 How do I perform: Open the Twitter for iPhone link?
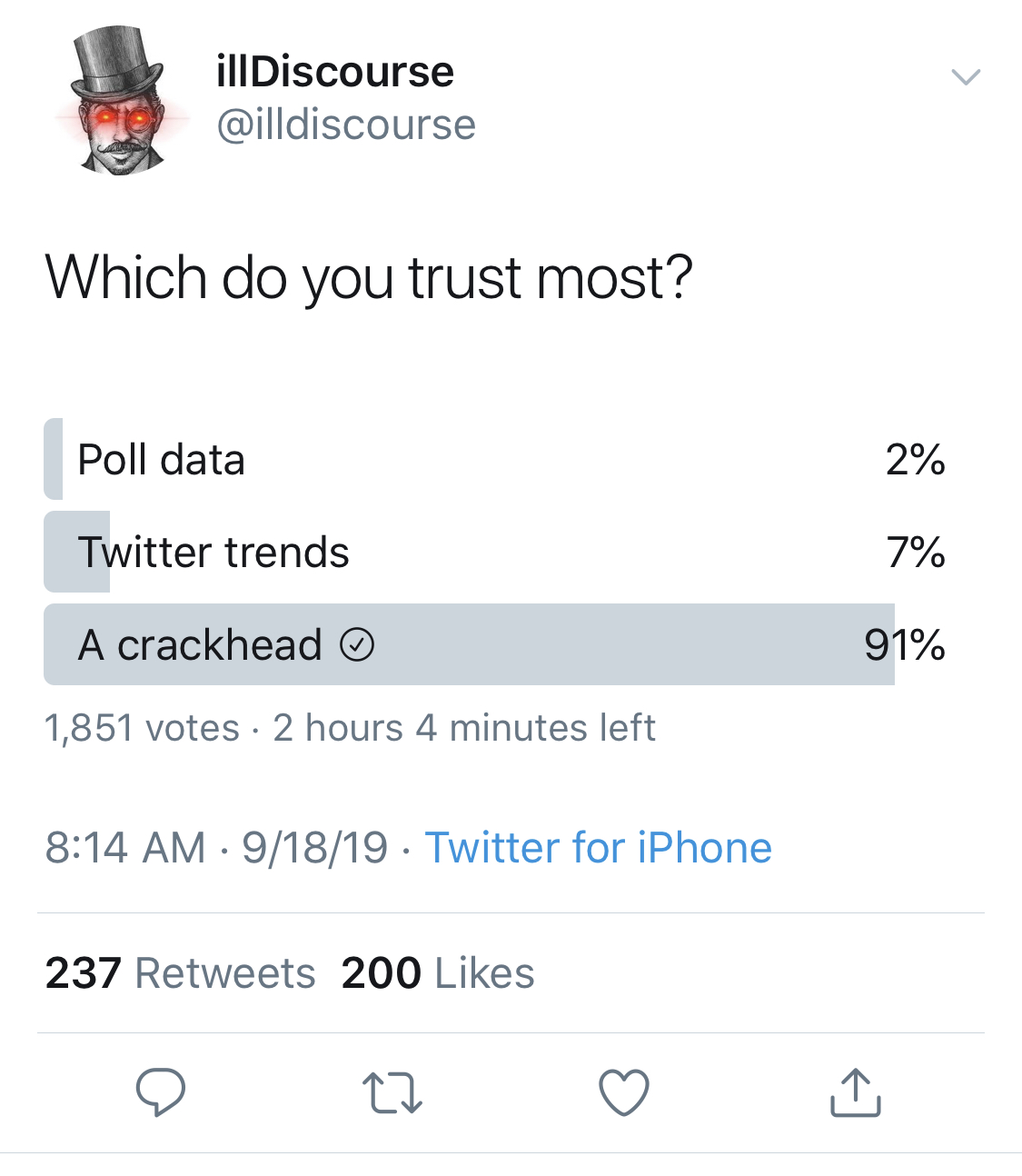tap(599, 848)
